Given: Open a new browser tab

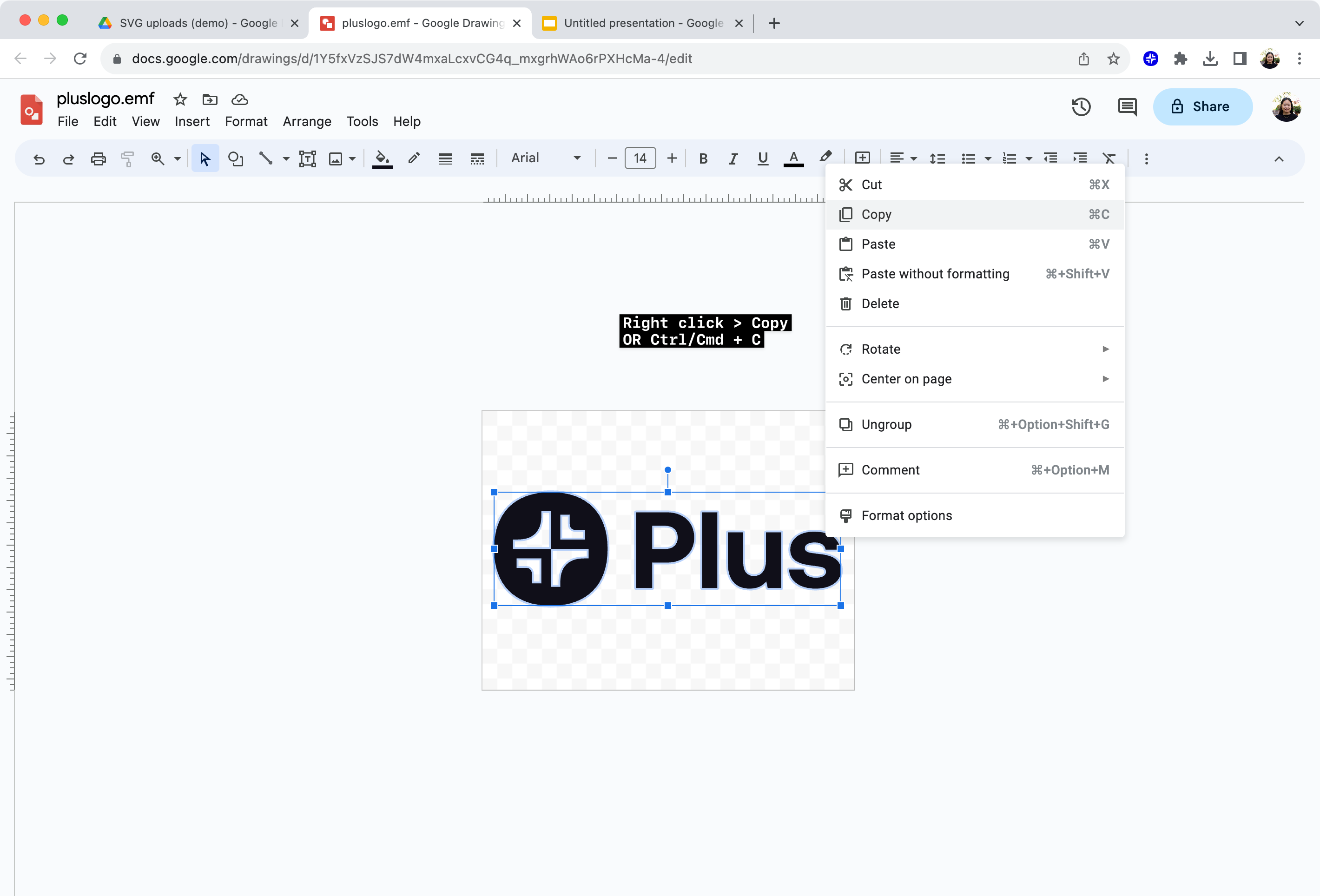Looking at the screenshot, I should (x=773, y=23).
